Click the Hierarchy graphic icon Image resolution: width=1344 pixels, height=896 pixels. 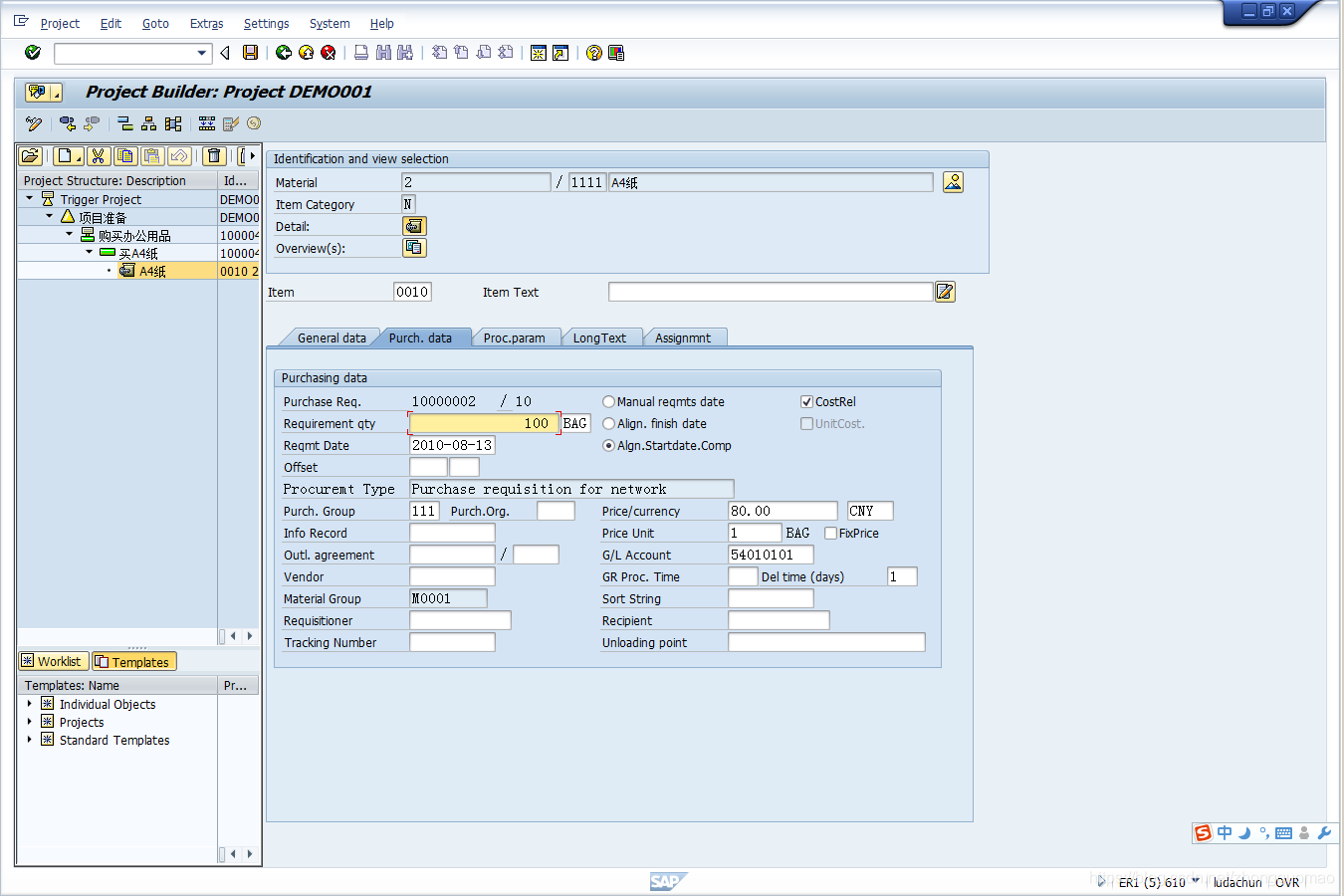click(148, 123)
